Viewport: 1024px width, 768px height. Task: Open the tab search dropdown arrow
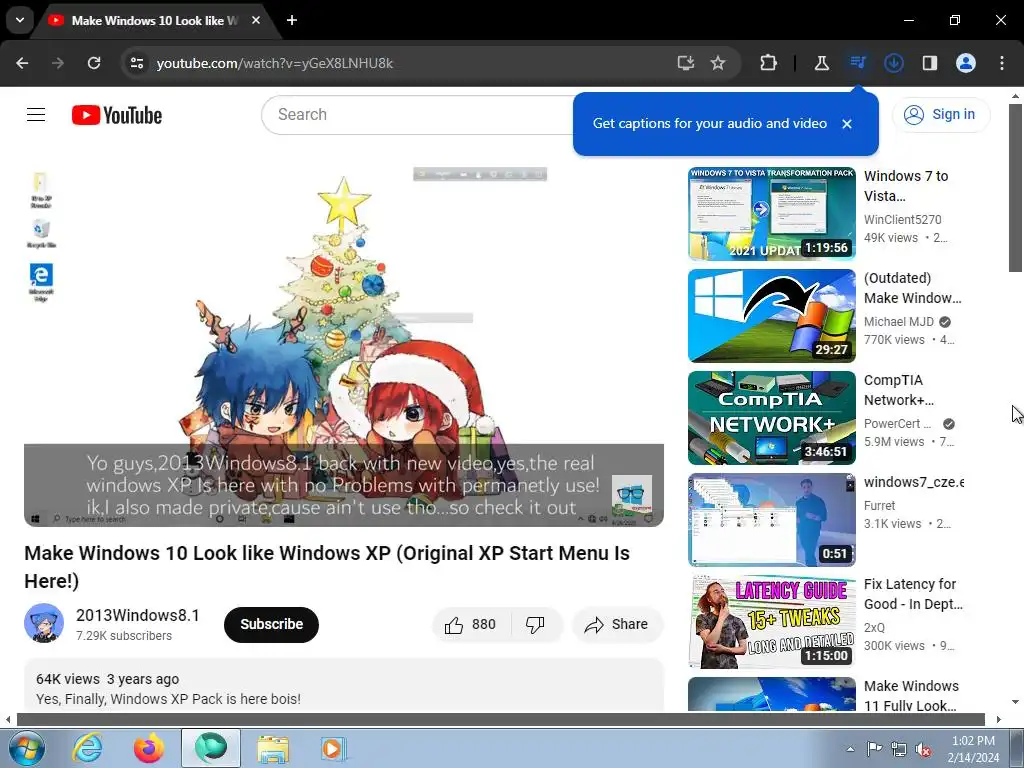click(x=20, y=20)
